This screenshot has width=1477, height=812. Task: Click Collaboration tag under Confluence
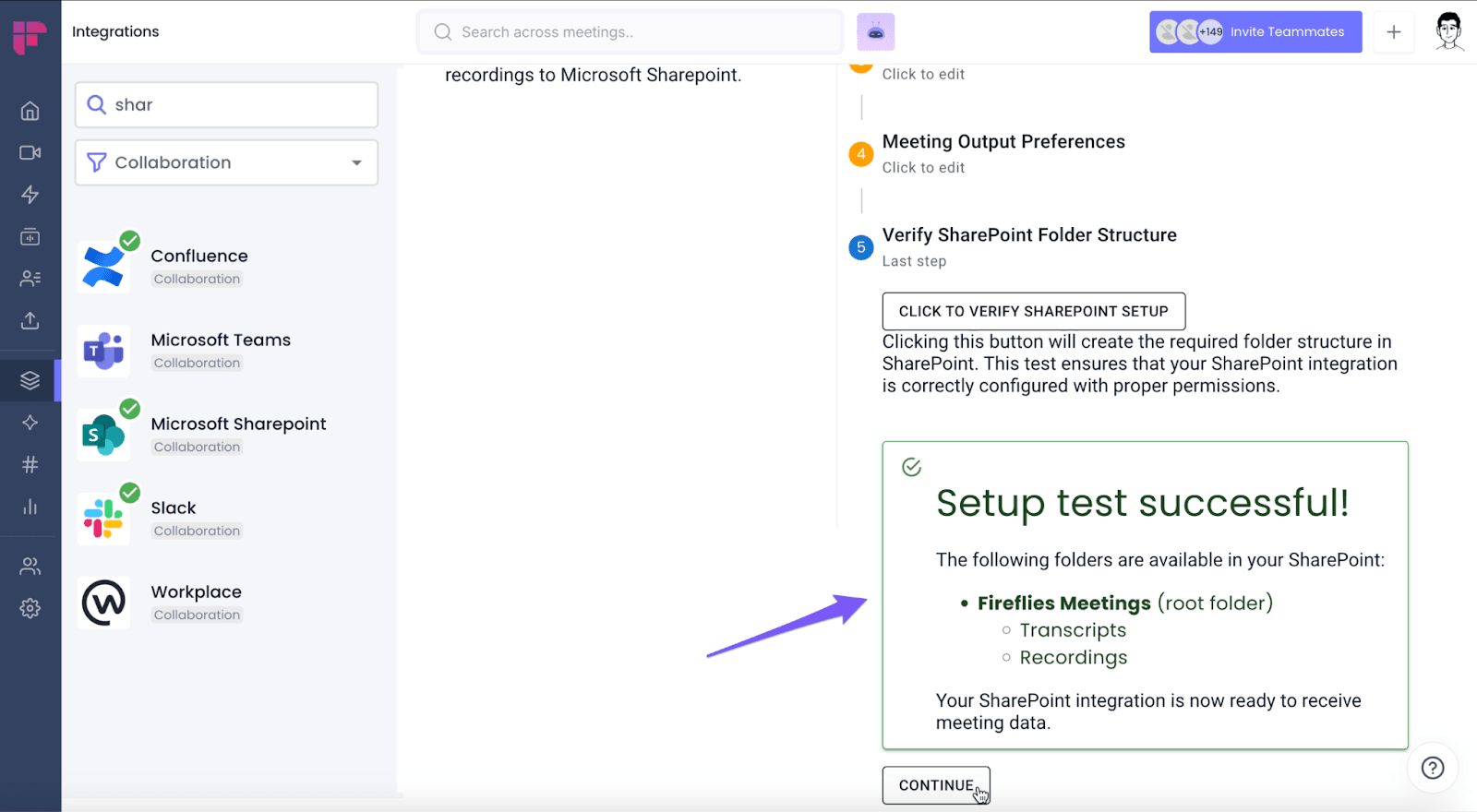pyautogui.click(x=197, y=279)
